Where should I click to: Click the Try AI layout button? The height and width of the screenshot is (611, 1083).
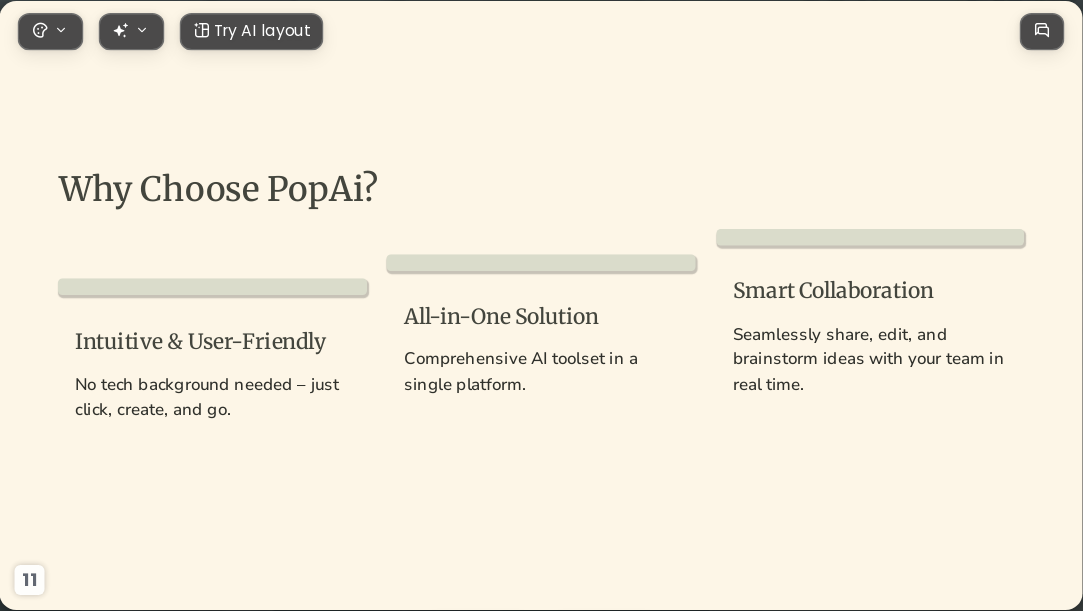(x=251, y=31)
